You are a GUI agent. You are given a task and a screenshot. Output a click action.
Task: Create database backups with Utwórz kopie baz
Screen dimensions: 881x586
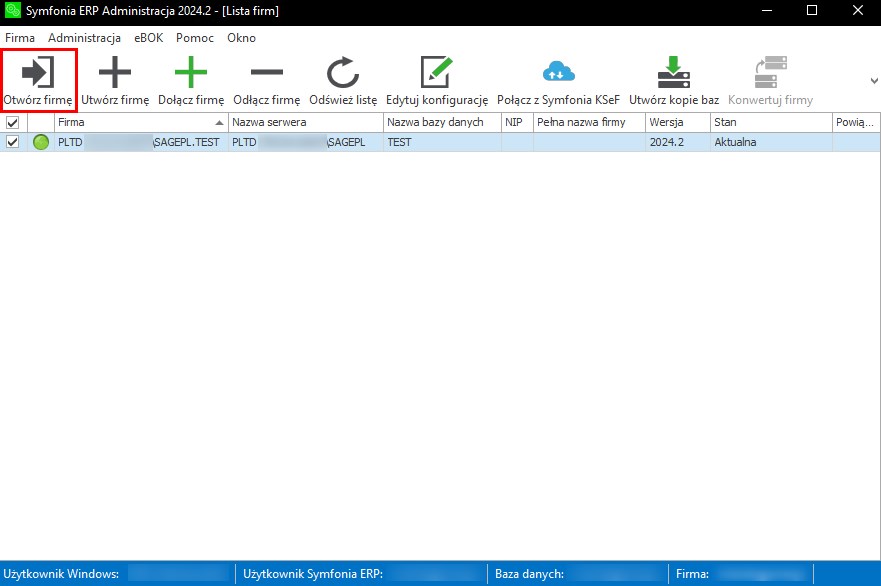[x=674, y=80]
